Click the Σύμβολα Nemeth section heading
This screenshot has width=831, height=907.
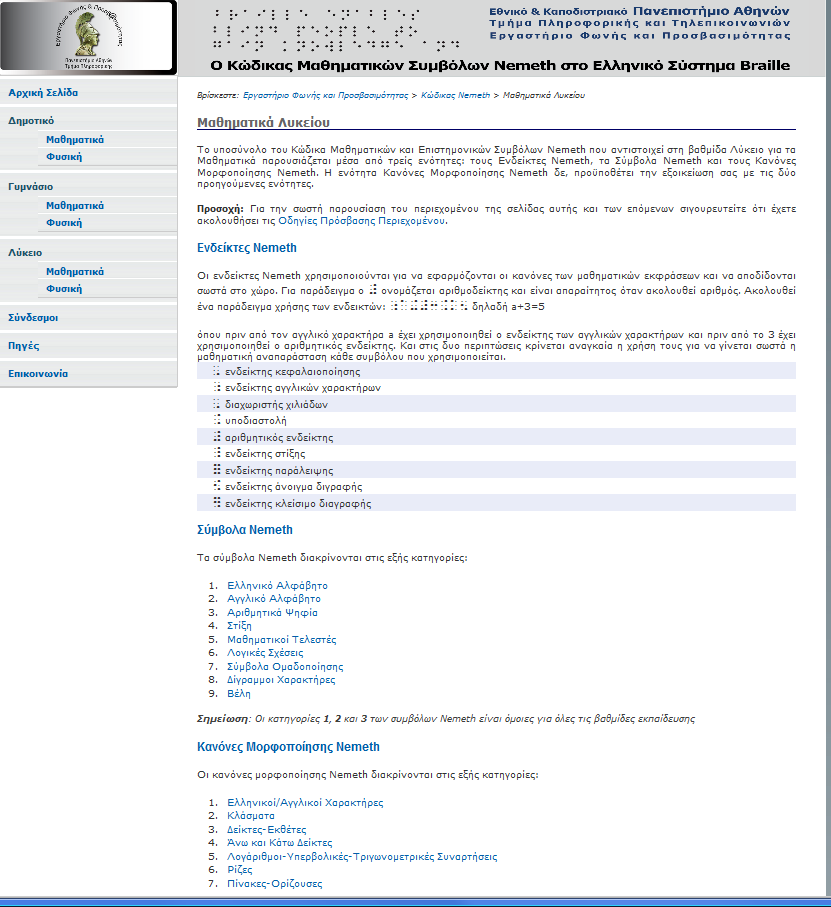[245, 530]
